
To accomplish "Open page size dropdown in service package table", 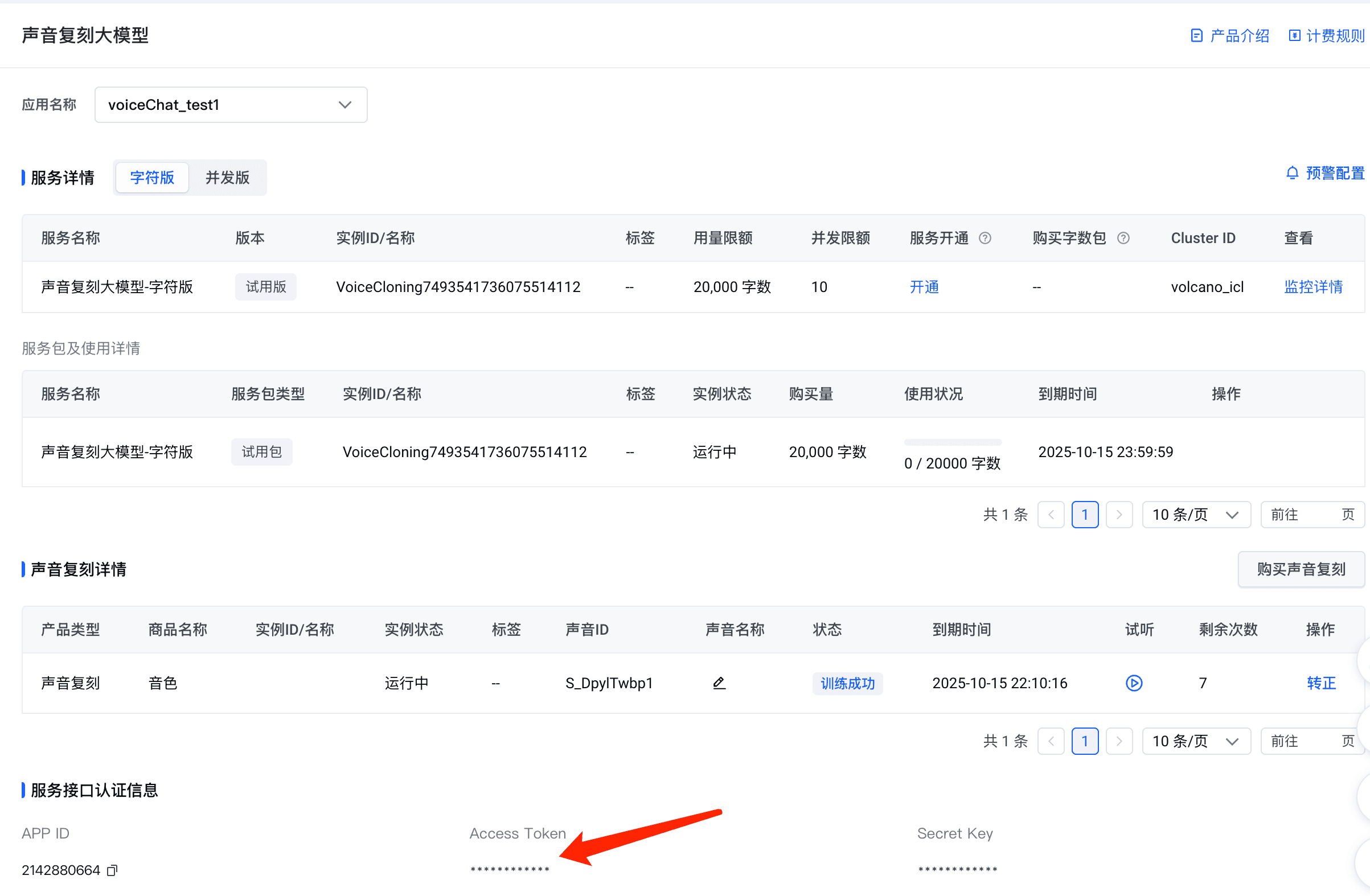I will click(x=1196, y=515).
